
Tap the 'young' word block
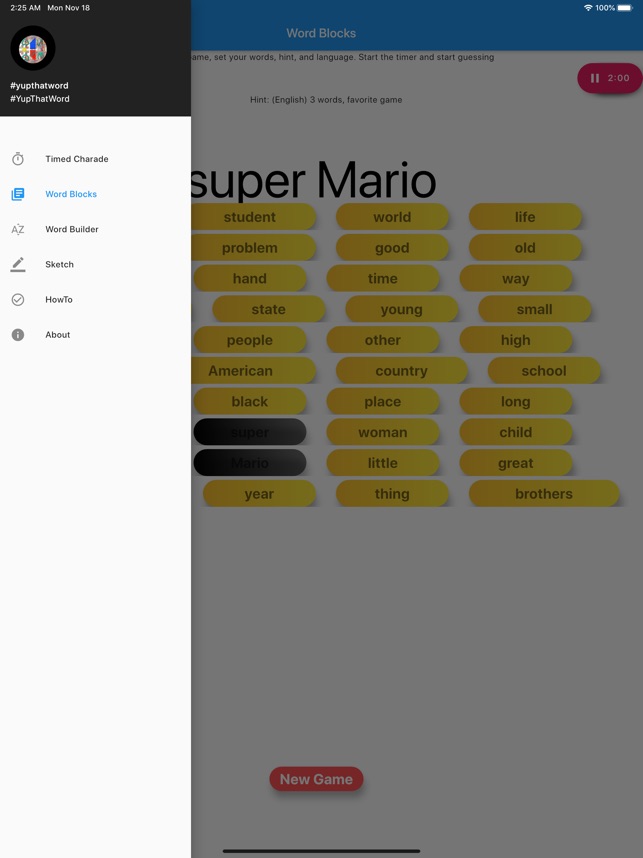click(x=402, y=309)
